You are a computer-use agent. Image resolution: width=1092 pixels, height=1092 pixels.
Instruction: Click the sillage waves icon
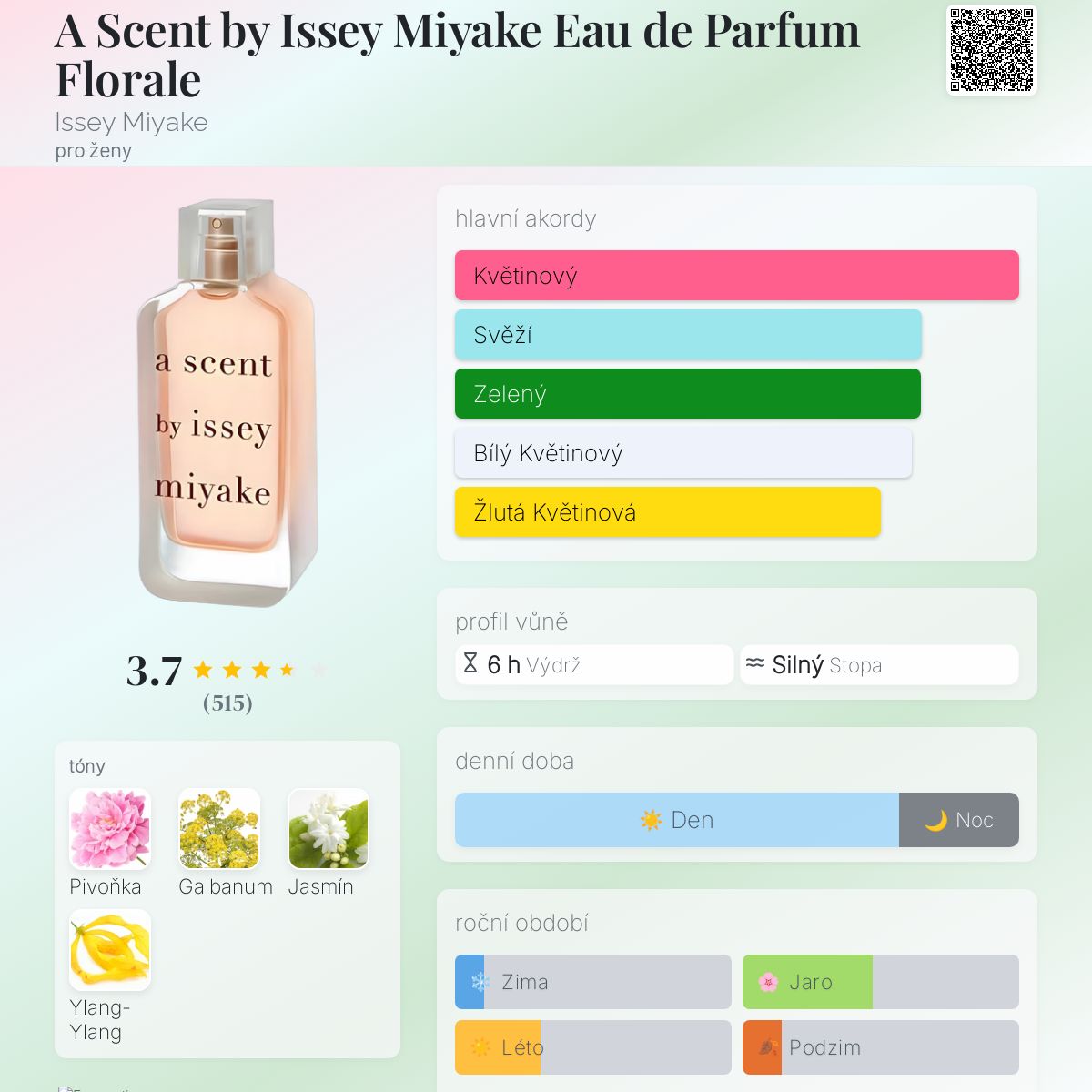point(755,663)
